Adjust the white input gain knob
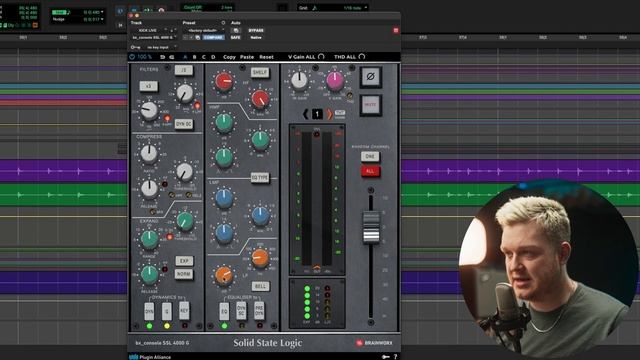This screenshot has height=360, width=640. tap(299, 80)
